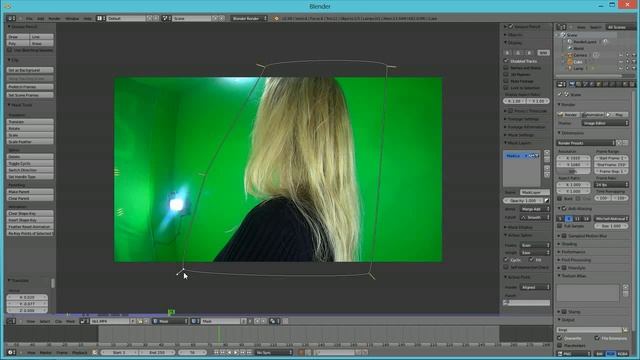Click the jump to end icon in the timeline

tap(249, 352)
